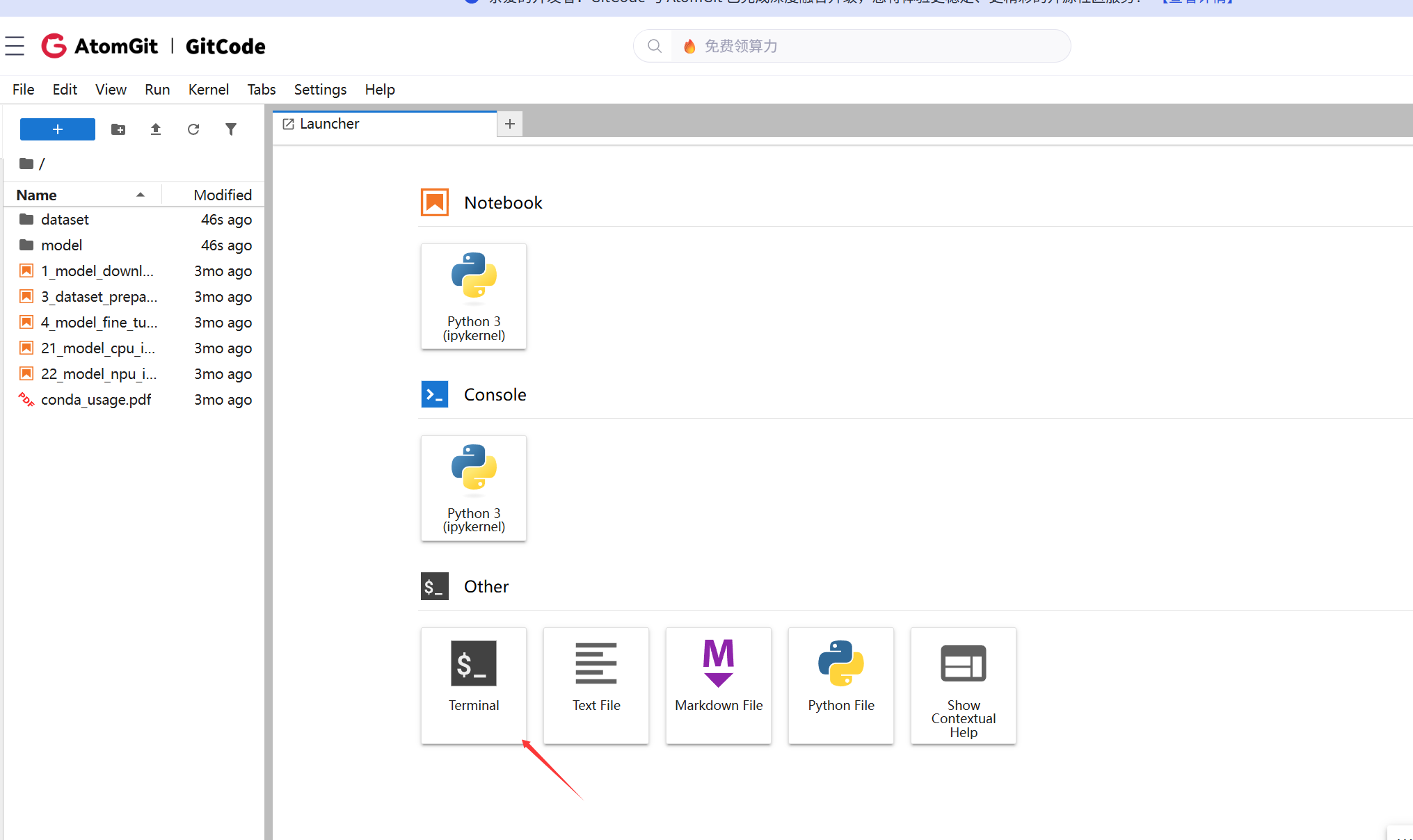Open the Settings menu

[320, 89]
